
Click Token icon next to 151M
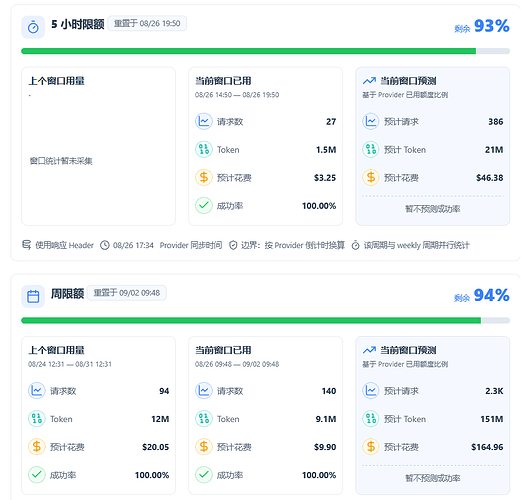[x=371, y=419]
